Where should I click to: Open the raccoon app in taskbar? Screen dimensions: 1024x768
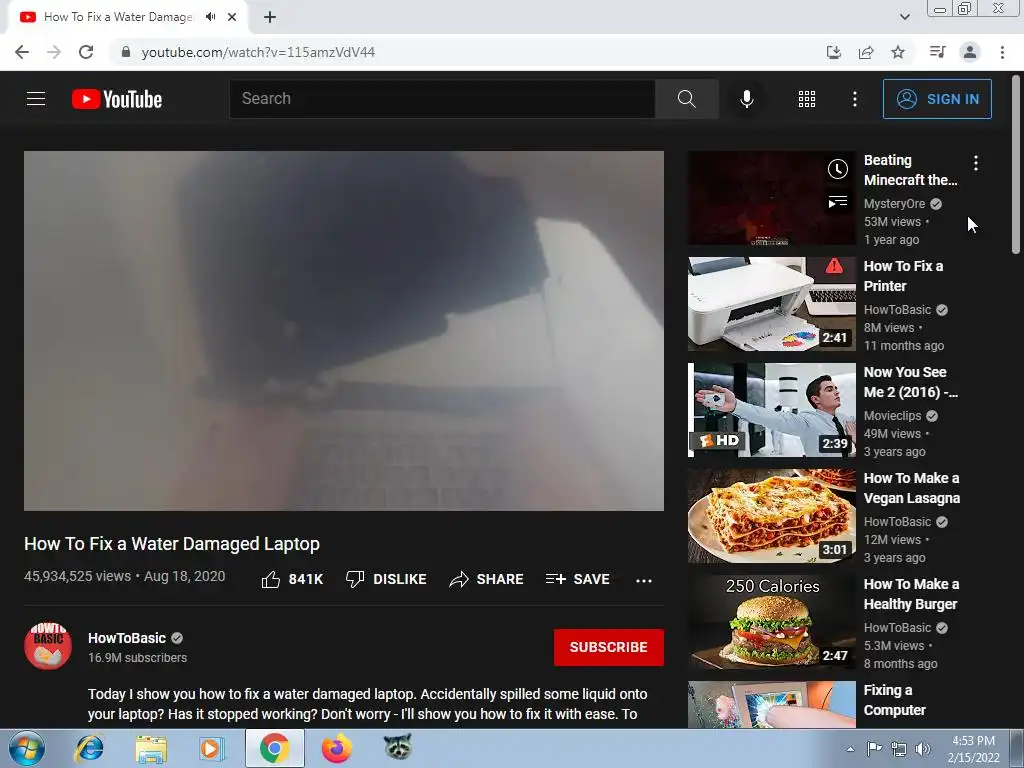[398, 747]
